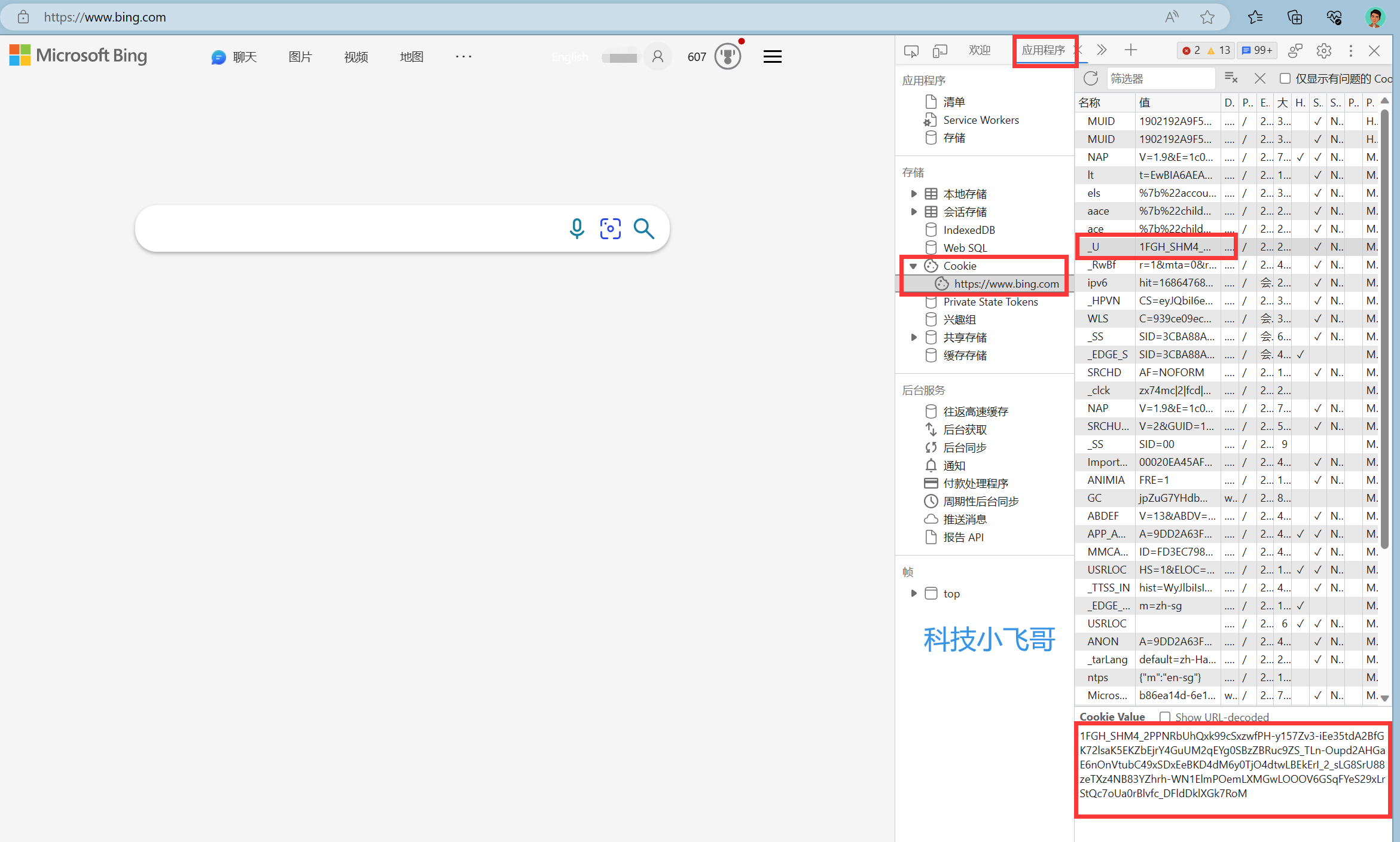Select the 应用程序 DevTools tab
This screenshot has height=842, width=1400.
click(x=1043, y=50)
